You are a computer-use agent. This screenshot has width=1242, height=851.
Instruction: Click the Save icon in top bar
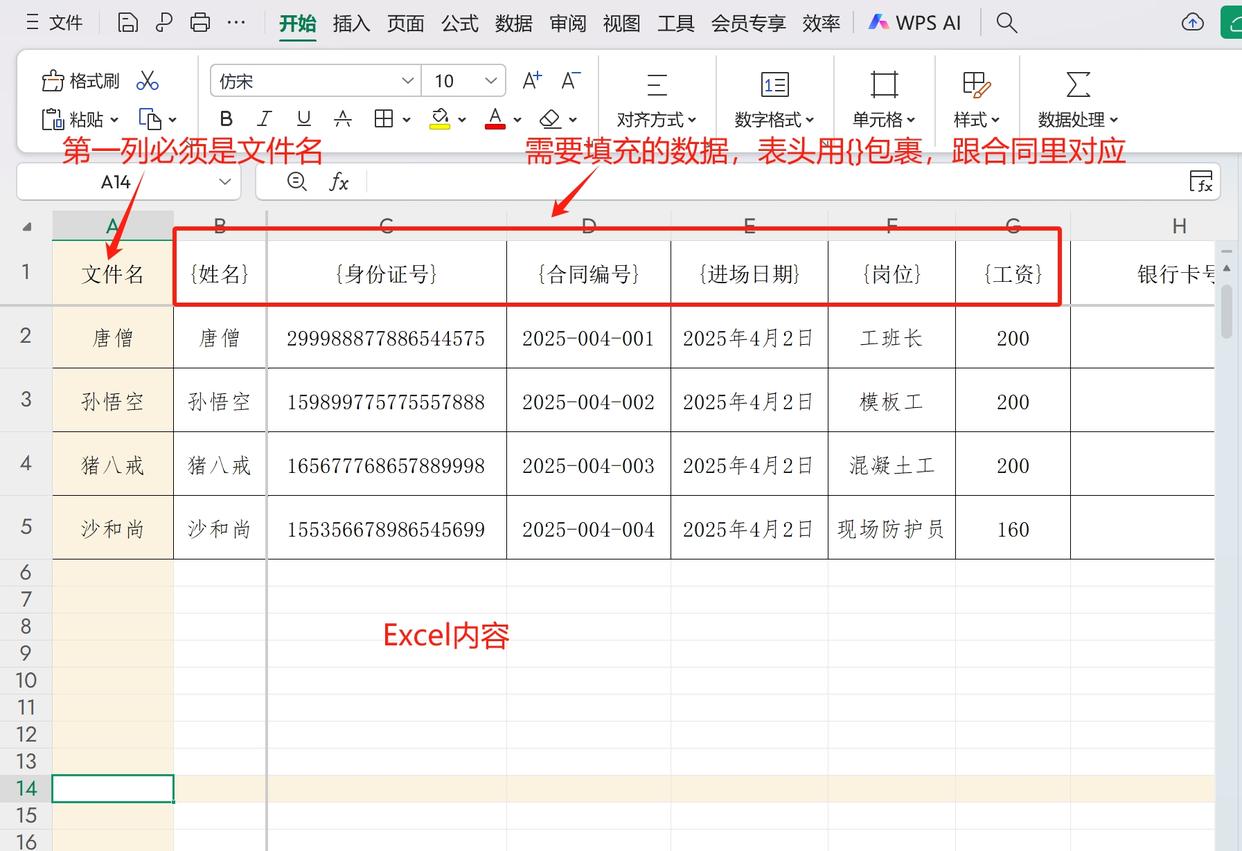(127, 22)
